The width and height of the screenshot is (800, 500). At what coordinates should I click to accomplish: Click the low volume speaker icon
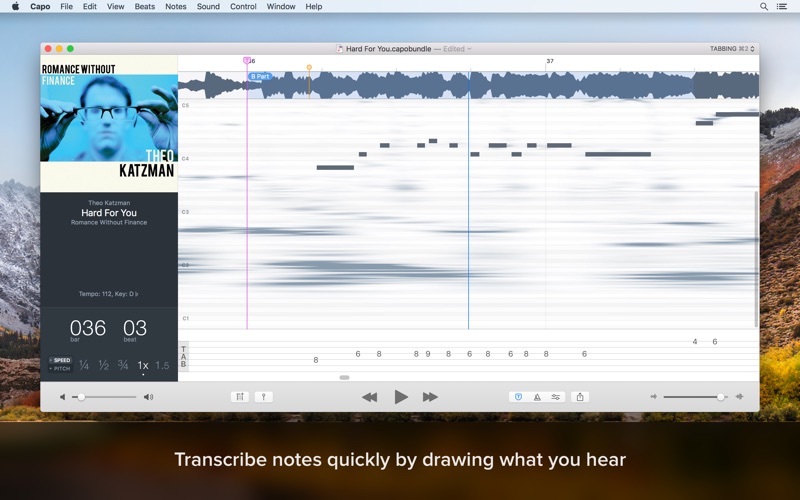(62, 397)
